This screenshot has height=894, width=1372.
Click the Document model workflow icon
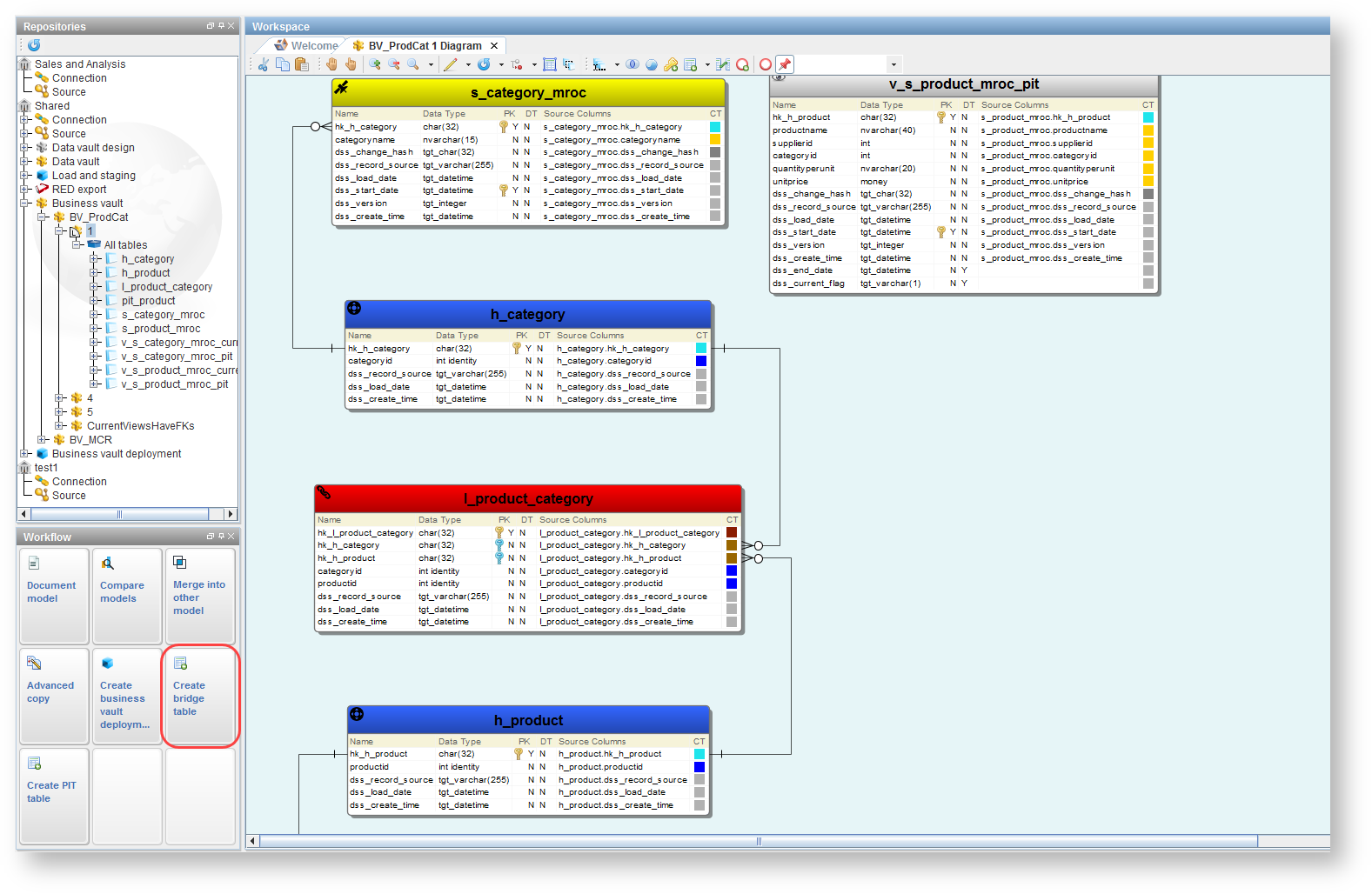pos(34,563)
